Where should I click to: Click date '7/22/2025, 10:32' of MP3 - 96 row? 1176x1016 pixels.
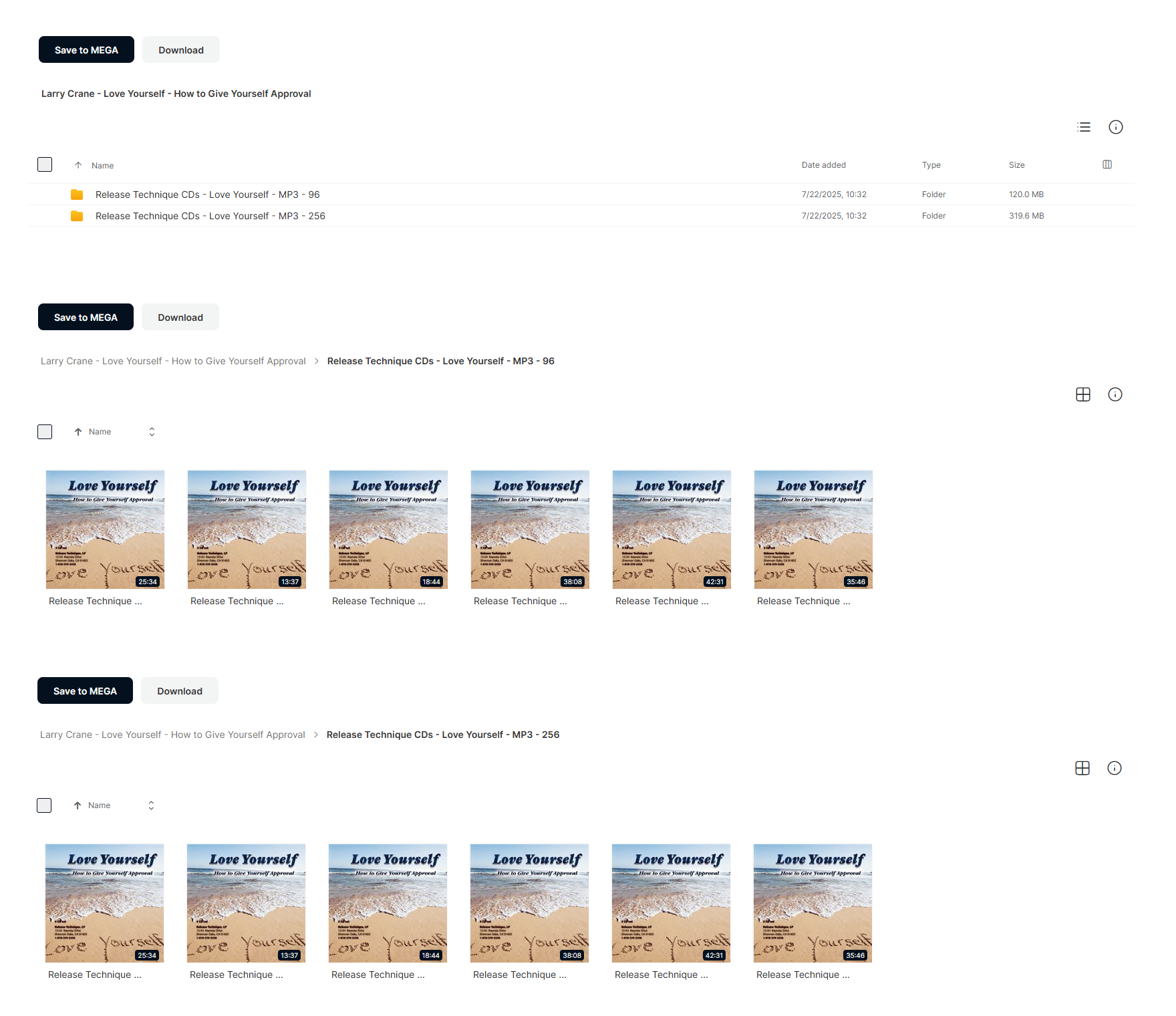tap(834, 195)
